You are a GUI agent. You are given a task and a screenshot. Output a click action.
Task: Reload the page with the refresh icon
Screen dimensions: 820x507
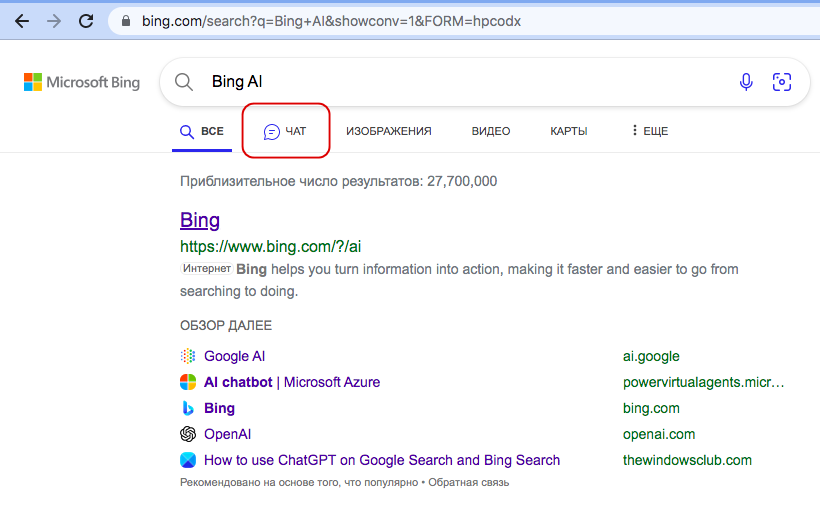tap(86, 21)
